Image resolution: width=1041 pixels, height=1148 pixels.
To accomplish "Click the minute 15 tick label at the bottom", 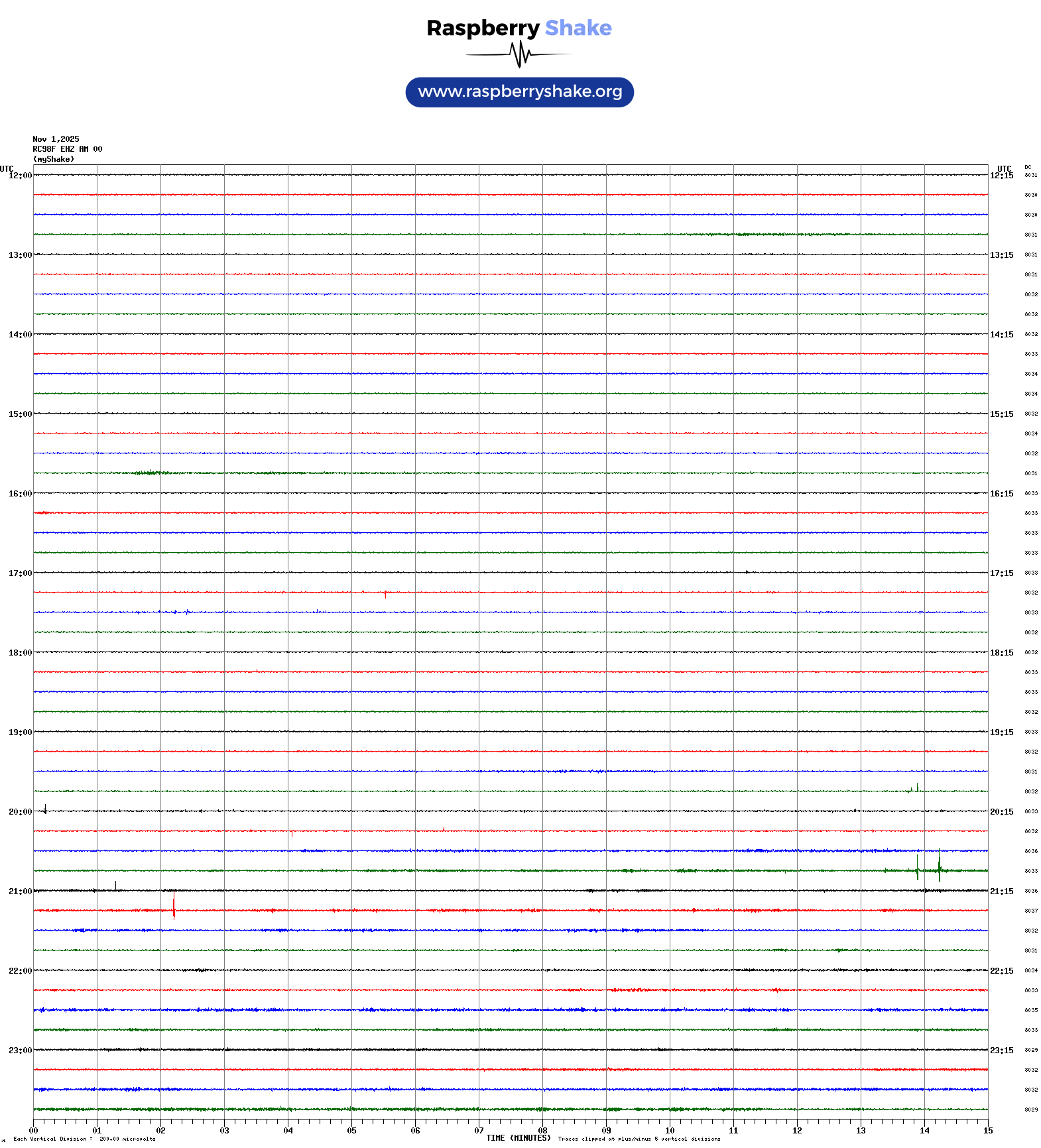I will tap(987, 1131).
